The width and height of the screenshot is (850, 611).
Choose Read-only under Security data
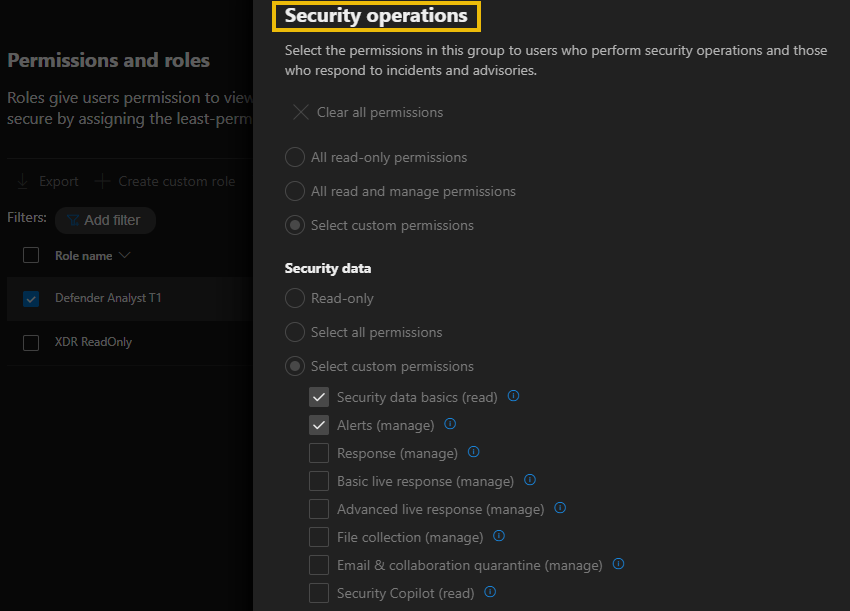point(295,298)
